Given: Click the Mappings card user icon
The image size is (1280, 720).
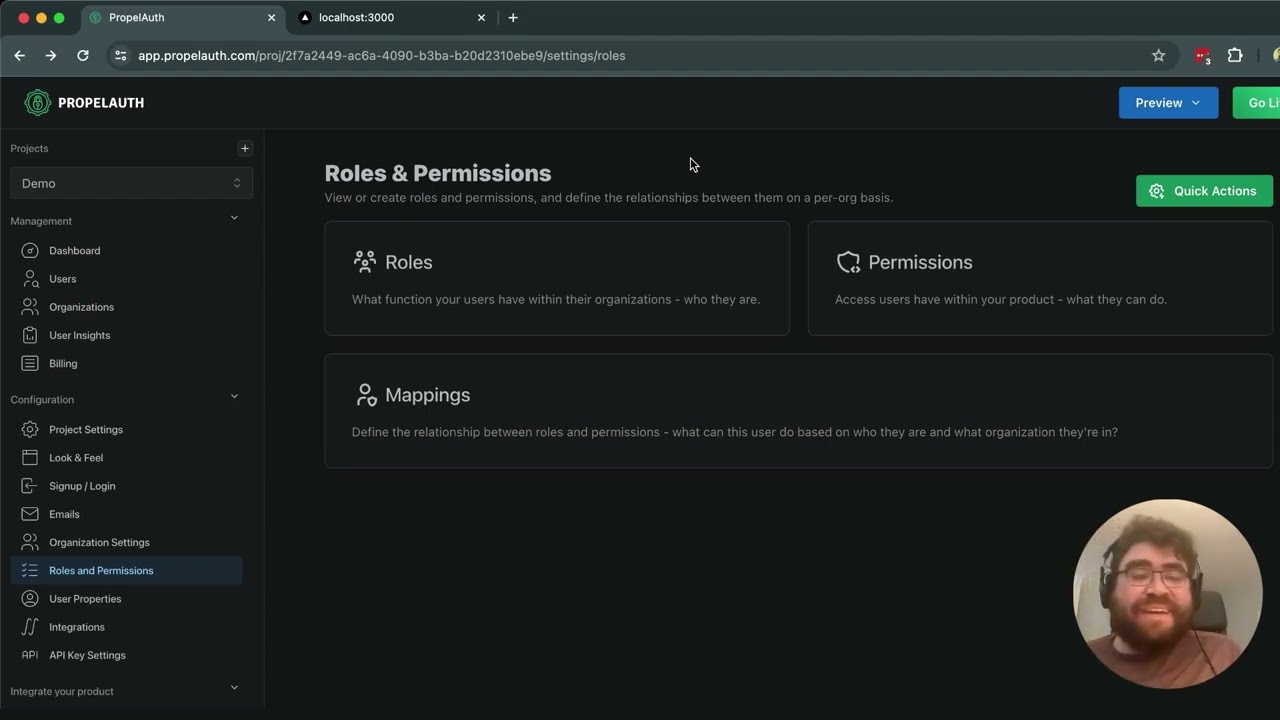Looking at the screenshot, I should tap(366, 395).
